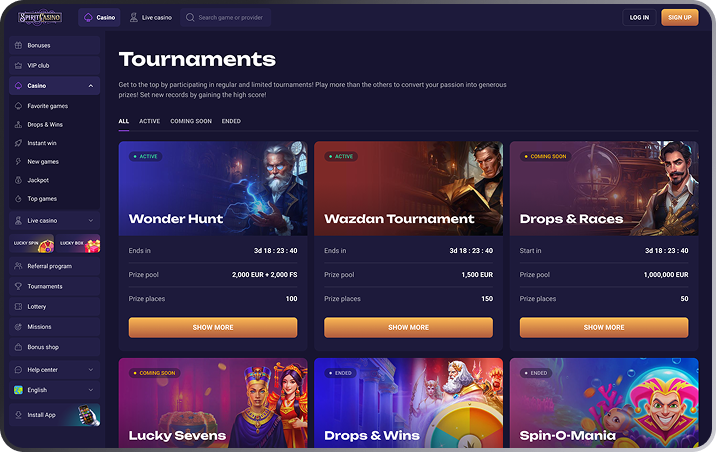Open the Lucky Box gift banner
Image resolution: width=716 pixels, height=452 pixels.
(x=78, y=243)
